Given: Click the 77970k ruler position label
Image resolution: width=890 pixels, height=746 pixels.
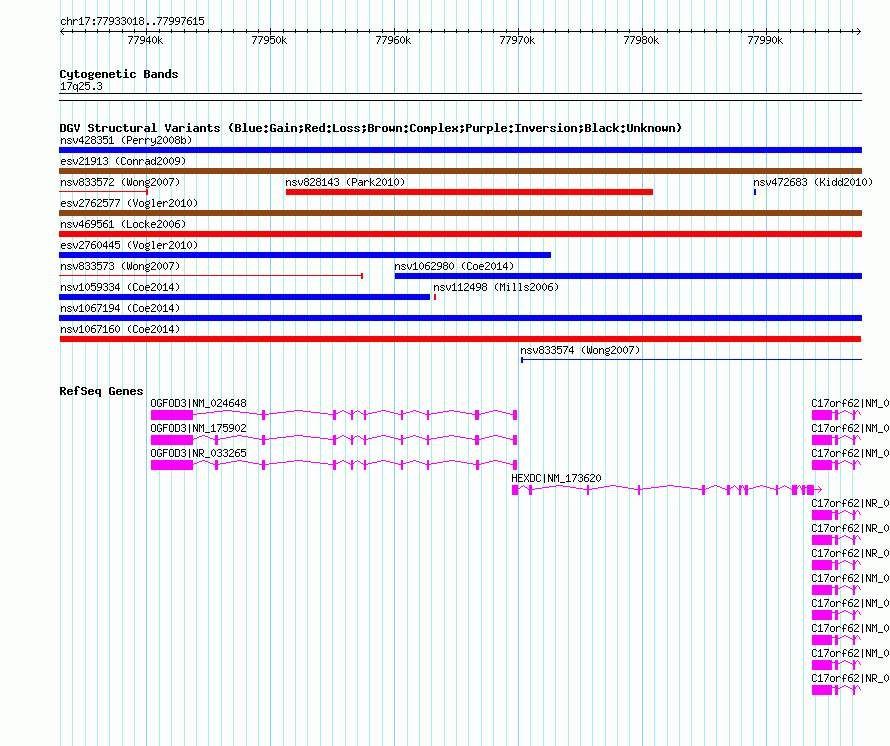Looking at the screenshot, I should [517, 40].
